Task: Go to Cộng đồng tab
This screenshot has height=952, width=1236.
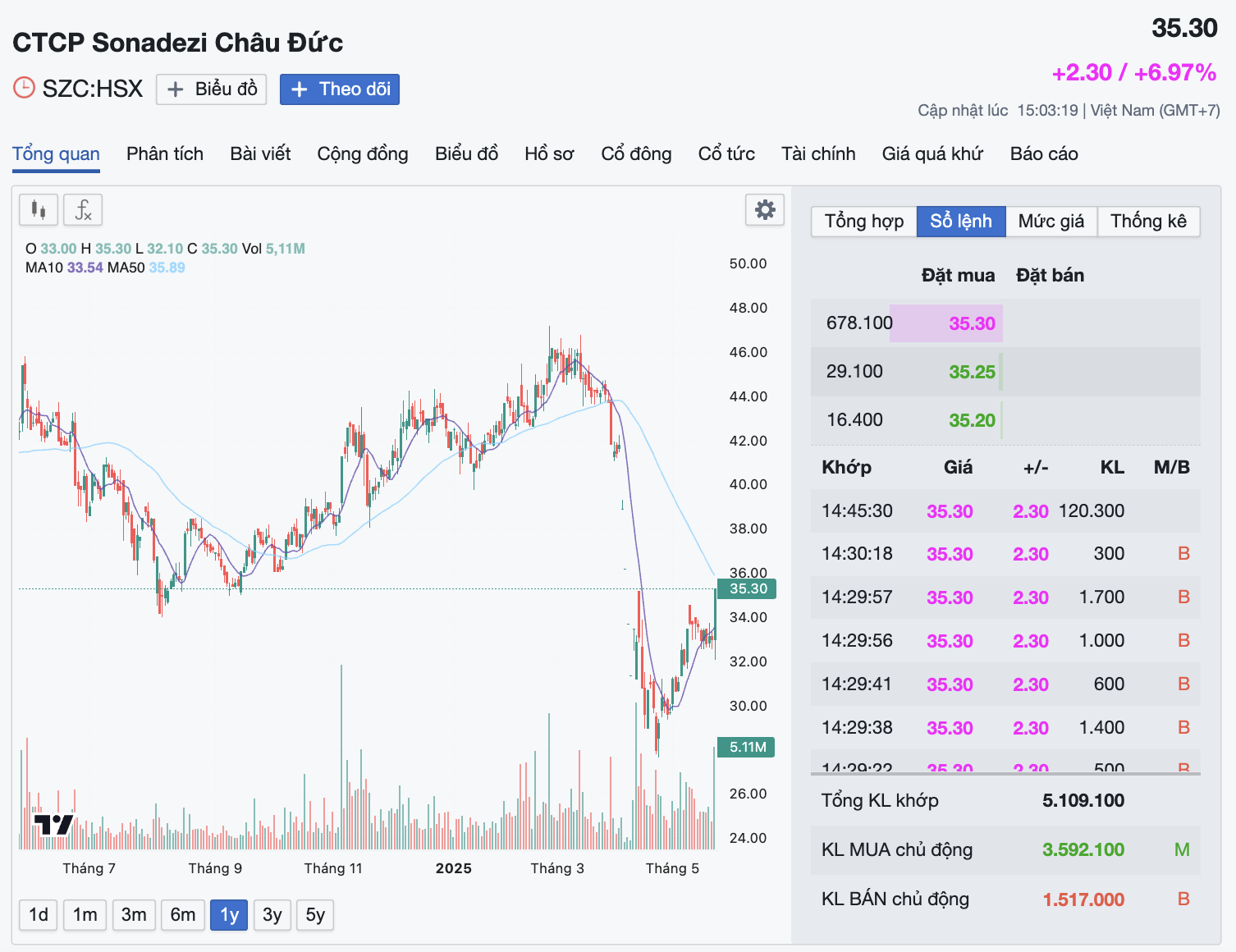Action: [363, 154]
